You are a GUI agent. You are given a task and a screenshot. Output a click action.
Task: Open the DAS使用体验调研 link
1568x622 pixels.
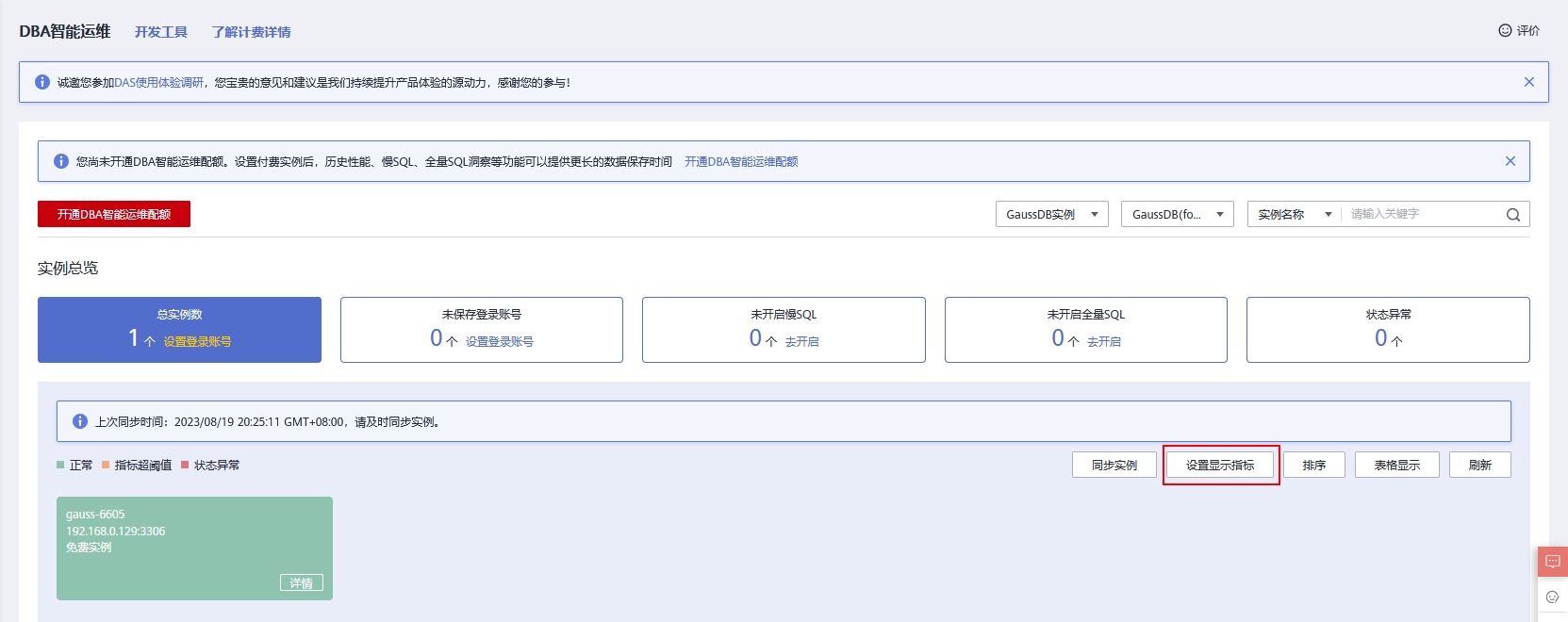[159, 83]
